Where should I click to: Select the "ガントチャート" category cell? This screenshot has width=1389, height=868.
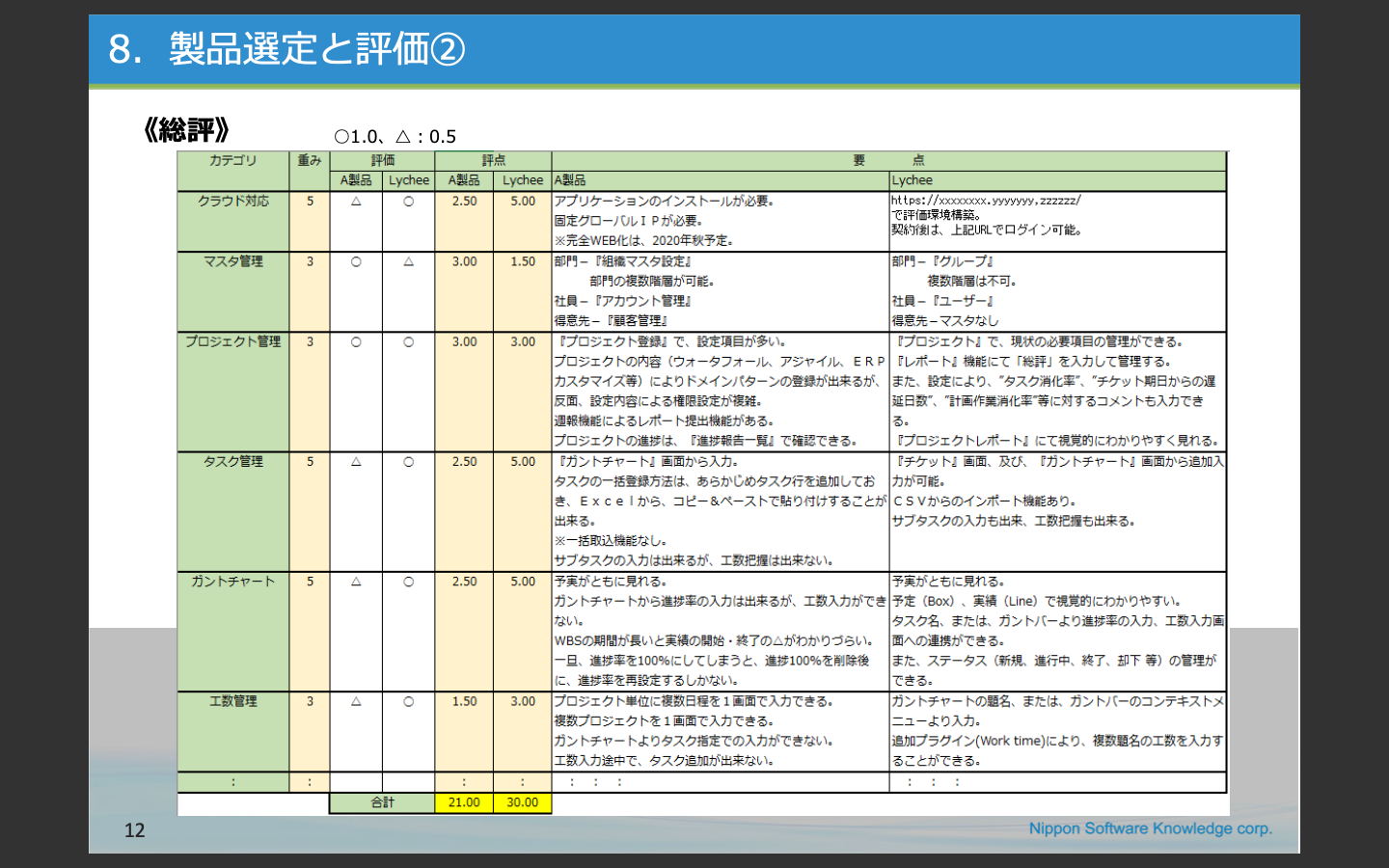click(x=232, y=582)
